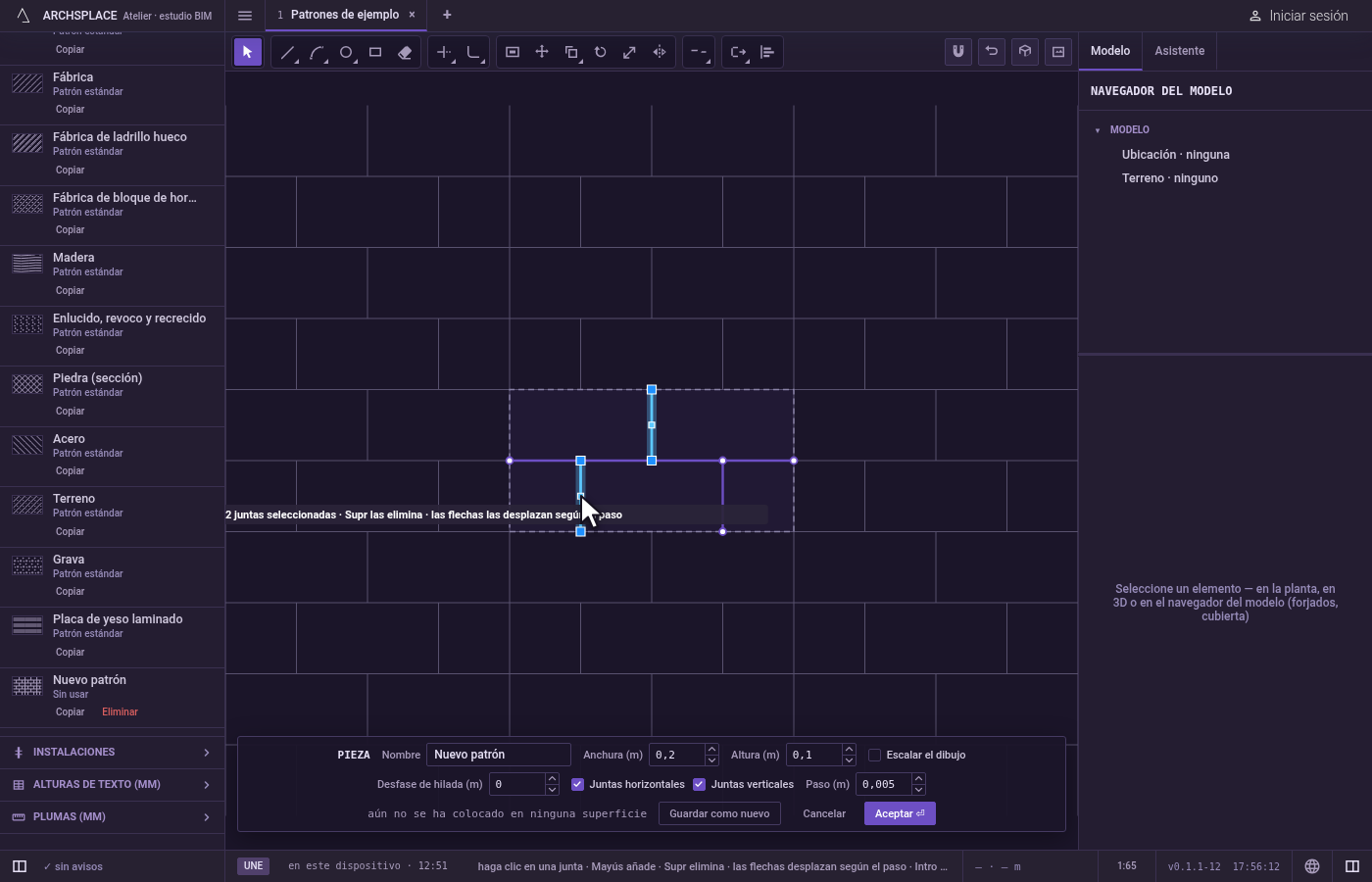This screenshot has height=882, width=1372.
Task: Select the rectangle drawing tool
Action: [x=375, y=52]
